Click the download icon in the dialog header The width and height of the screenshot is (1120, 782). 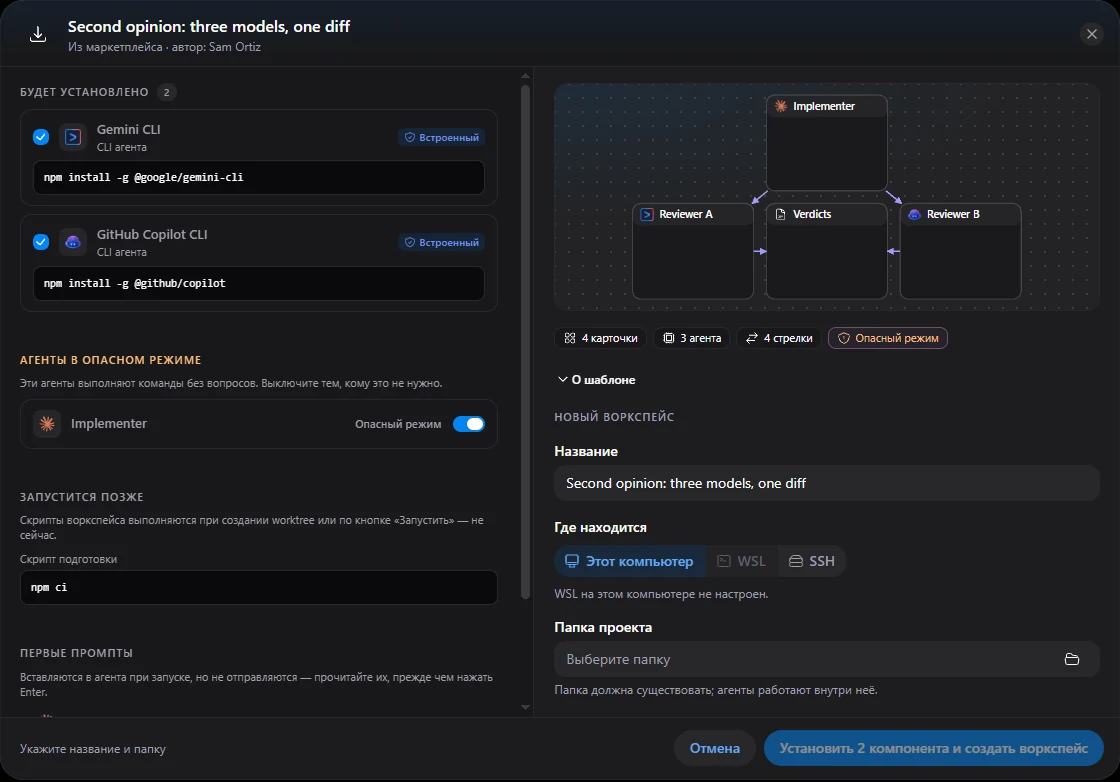coord(38,34)
